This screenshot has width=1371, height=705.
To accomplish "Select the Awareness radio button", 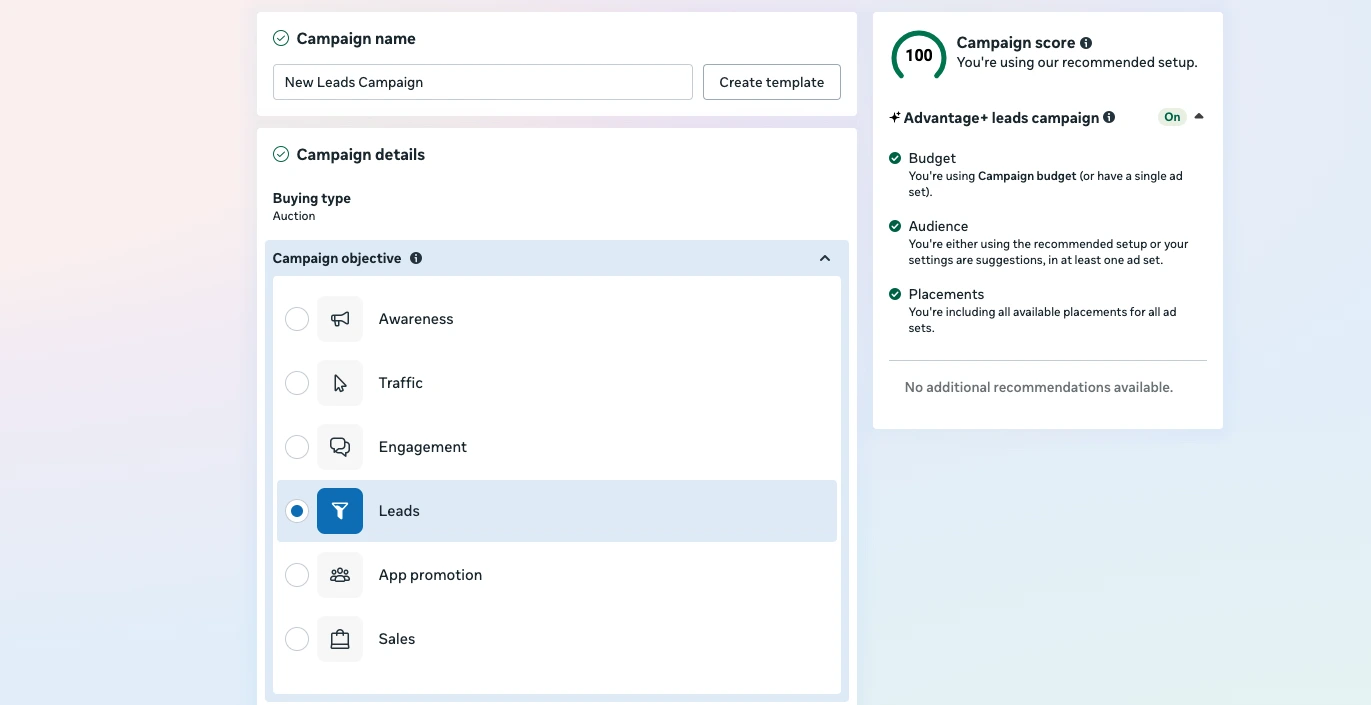I will coord(297,319).
